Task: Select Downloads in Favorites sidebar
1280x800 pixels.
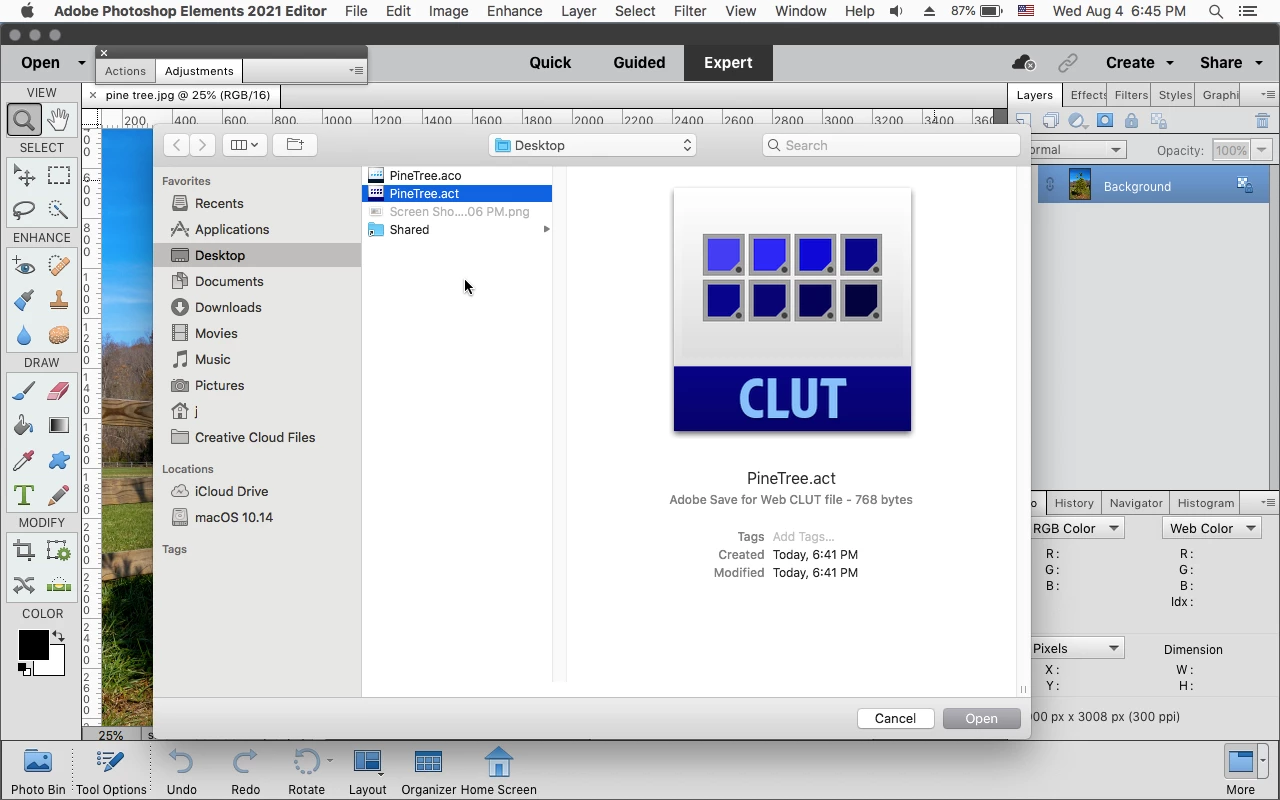Action: [228, 307]
